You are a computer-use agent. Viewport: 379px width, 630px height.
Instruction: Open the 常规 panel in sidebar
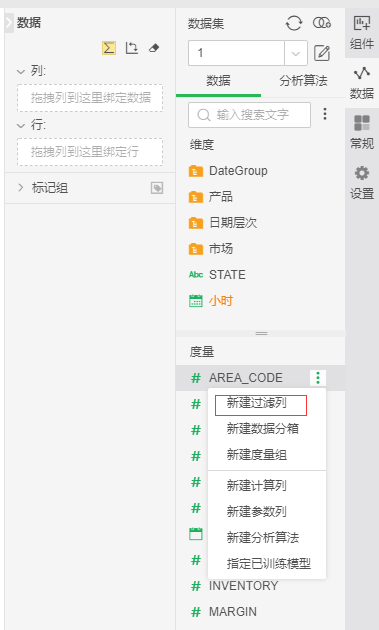362,132
